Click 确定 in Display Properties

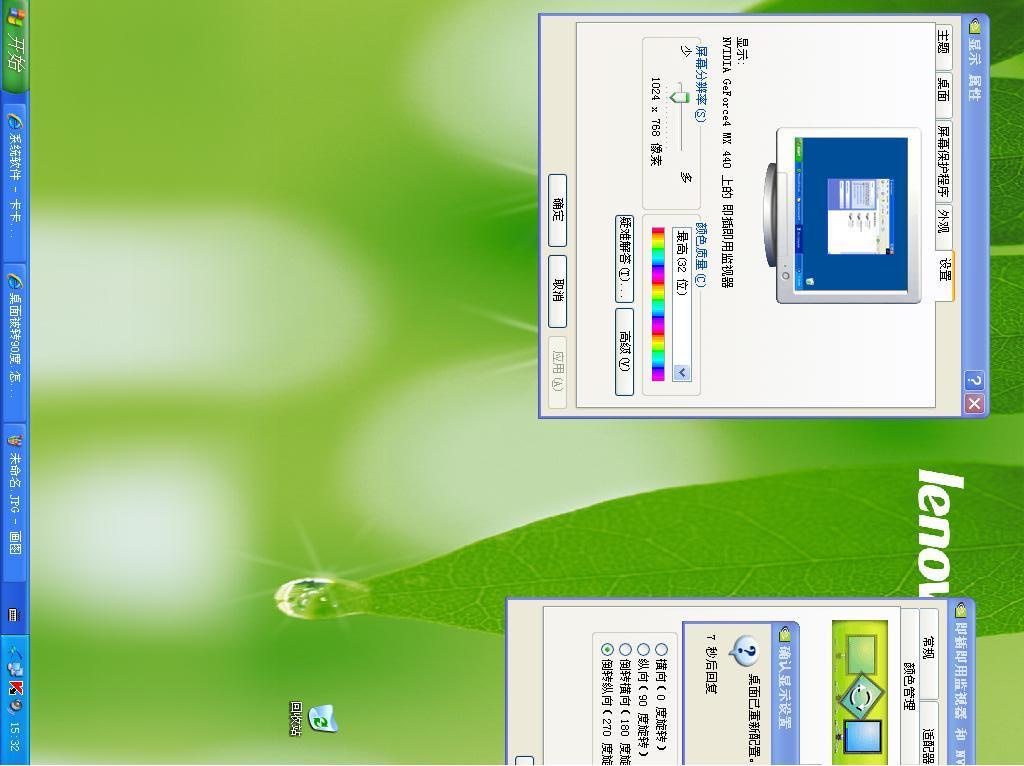[x=558, y=210]
